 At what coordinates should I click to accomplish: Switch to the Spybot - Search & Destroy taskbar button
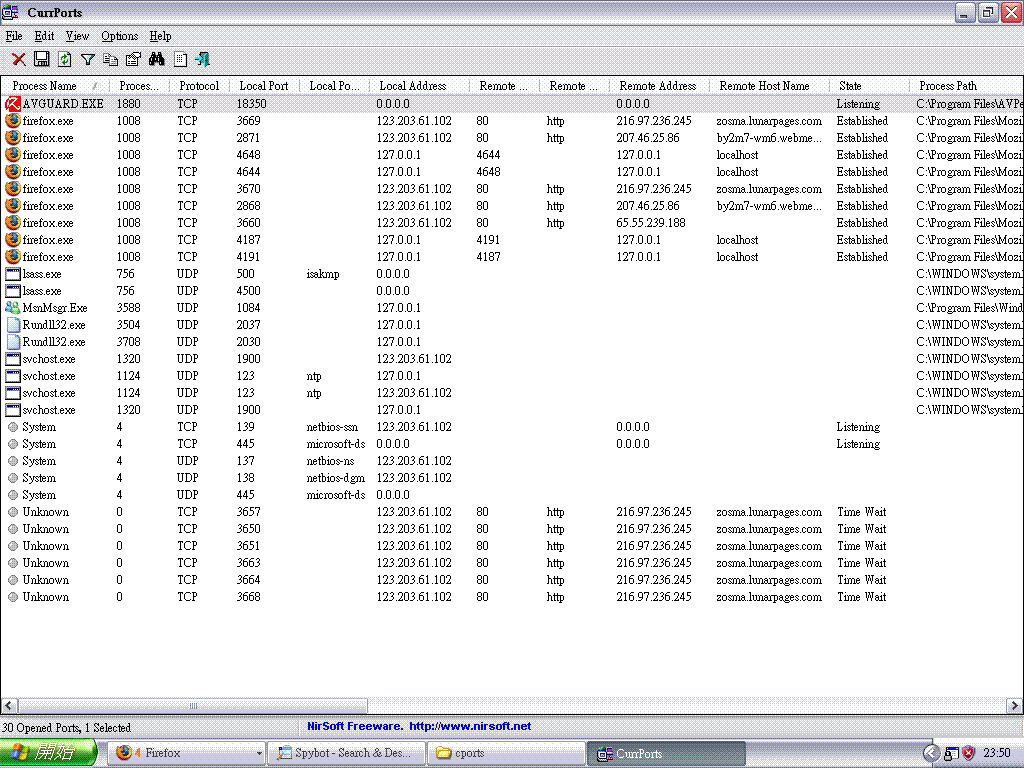(346, 753)
